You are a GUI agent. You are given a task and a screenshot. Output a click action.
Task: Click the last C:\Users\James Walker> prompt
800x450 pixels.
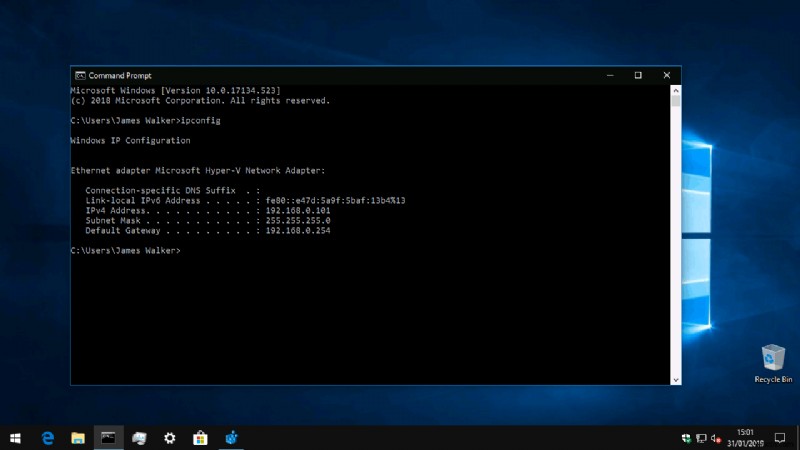pyautogui.click(x=126, y=251)
